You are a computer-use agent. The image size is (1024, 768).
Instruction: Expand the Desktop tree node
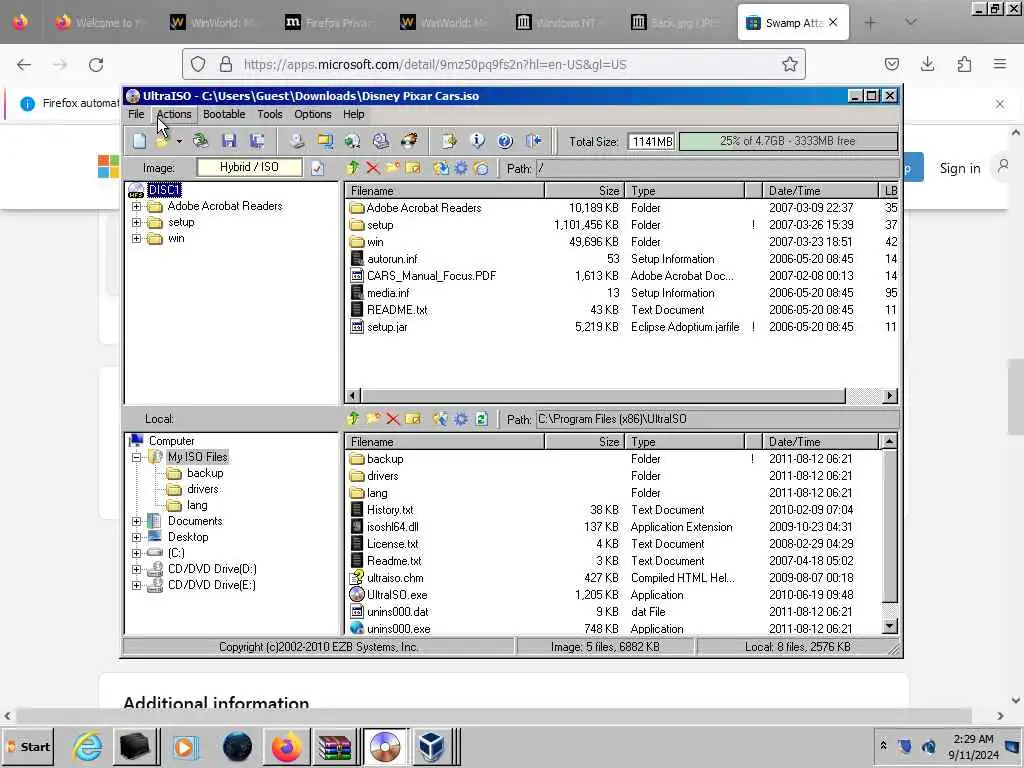(x=136, y=537)
